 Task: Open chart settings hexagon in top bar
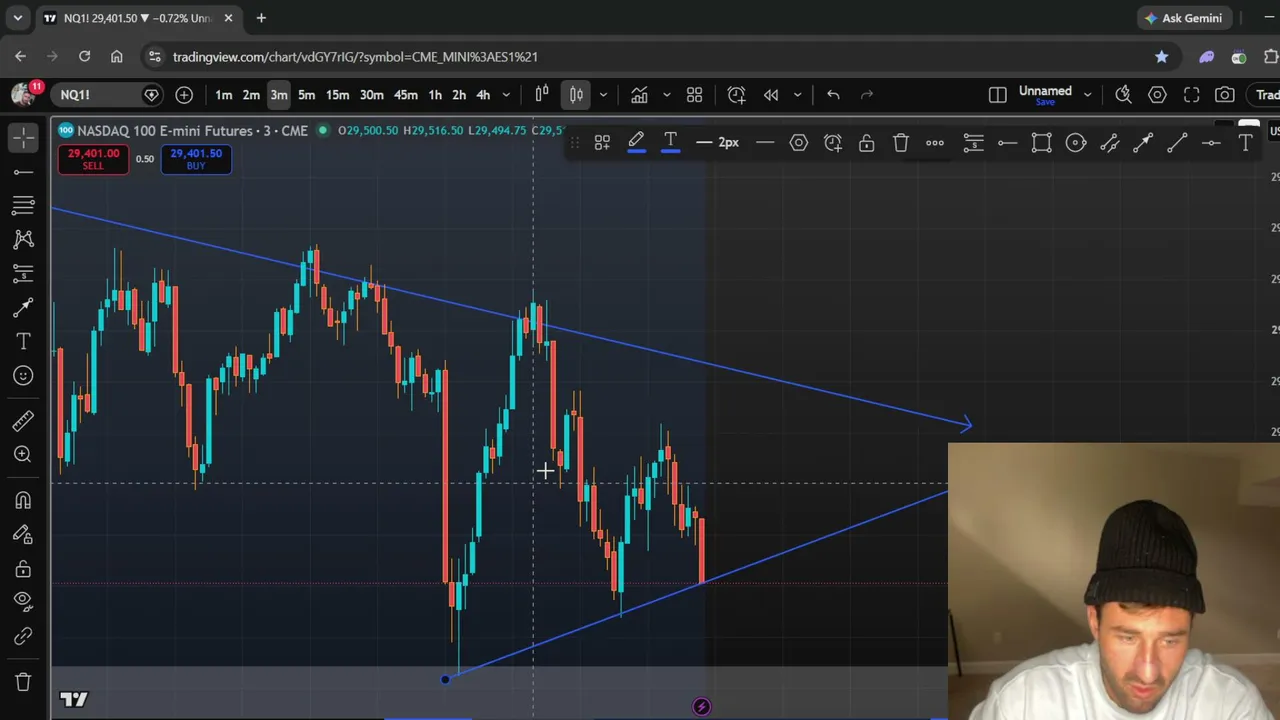point(1158,95)
